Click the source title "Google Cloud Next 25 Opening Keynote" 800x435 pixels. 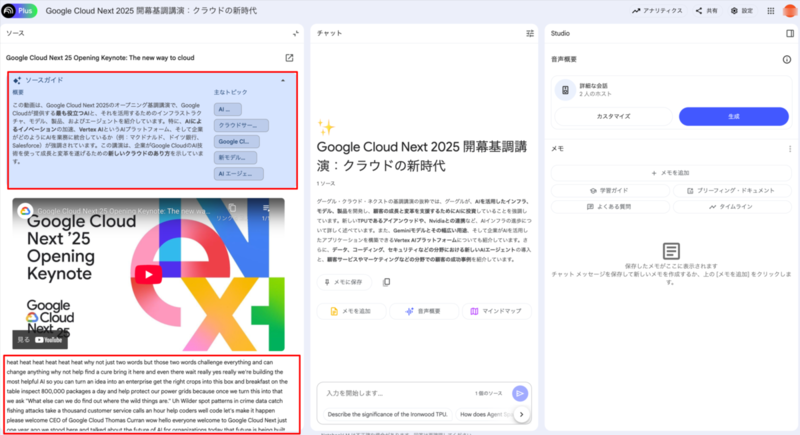[100, 58]
